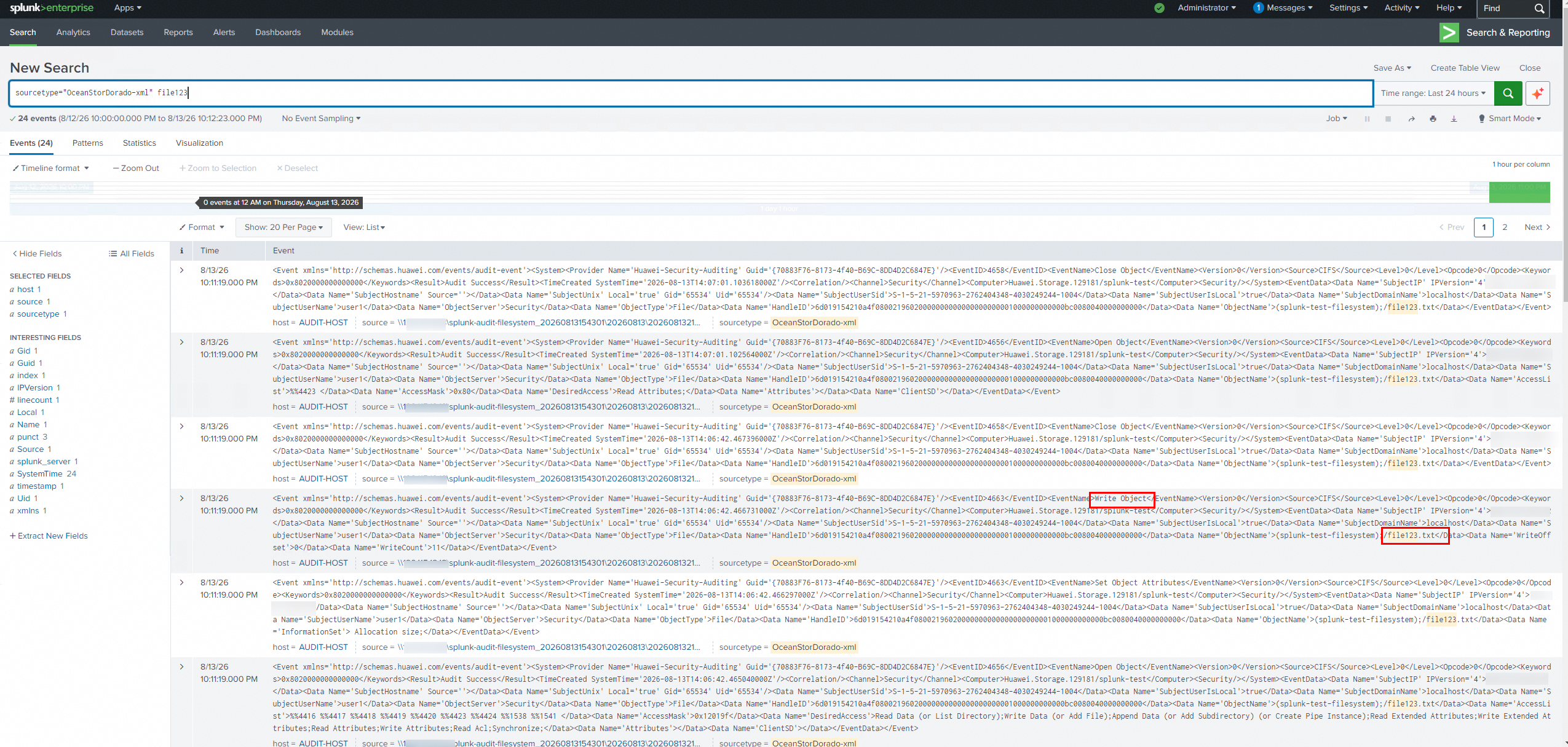Open the AI assistant sparkle icon
Screen dimensions: 1568x747
pos(1537,93)
